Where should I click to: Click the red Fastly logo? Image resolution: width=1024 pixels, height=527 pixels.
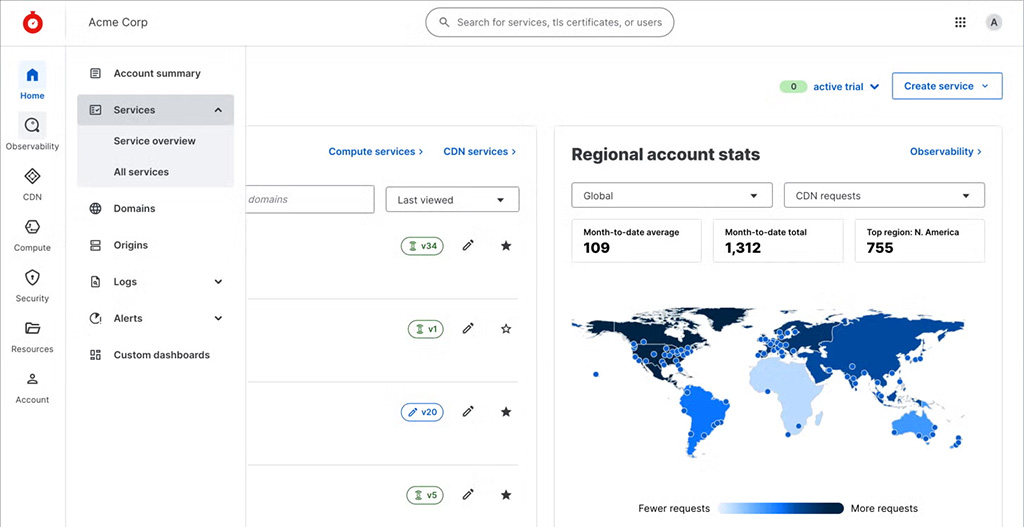coord(33,22)
